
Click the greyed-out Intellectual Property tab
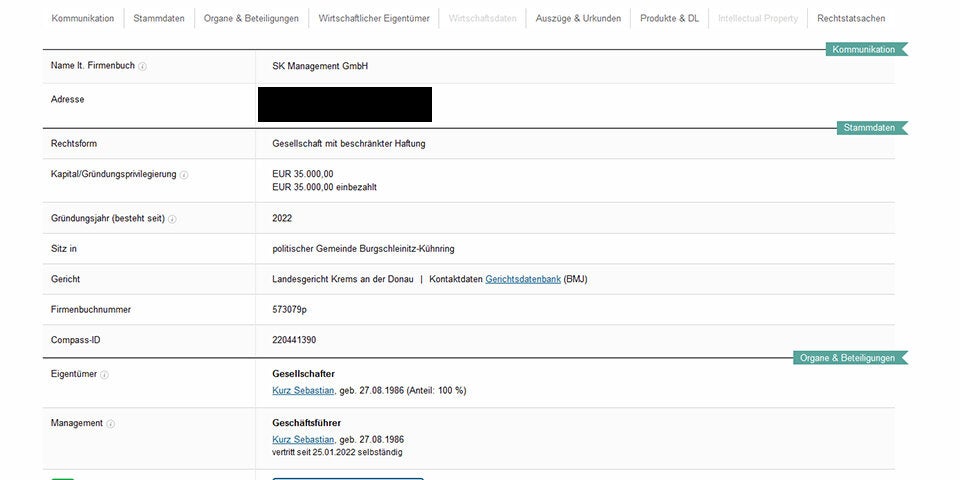point(758,18)
